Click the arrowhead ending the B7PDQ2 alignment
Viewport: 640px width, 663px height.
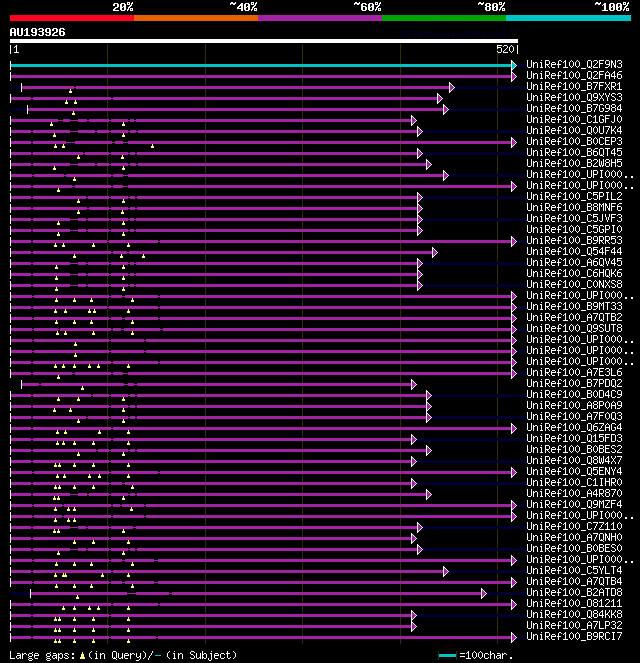414,384
